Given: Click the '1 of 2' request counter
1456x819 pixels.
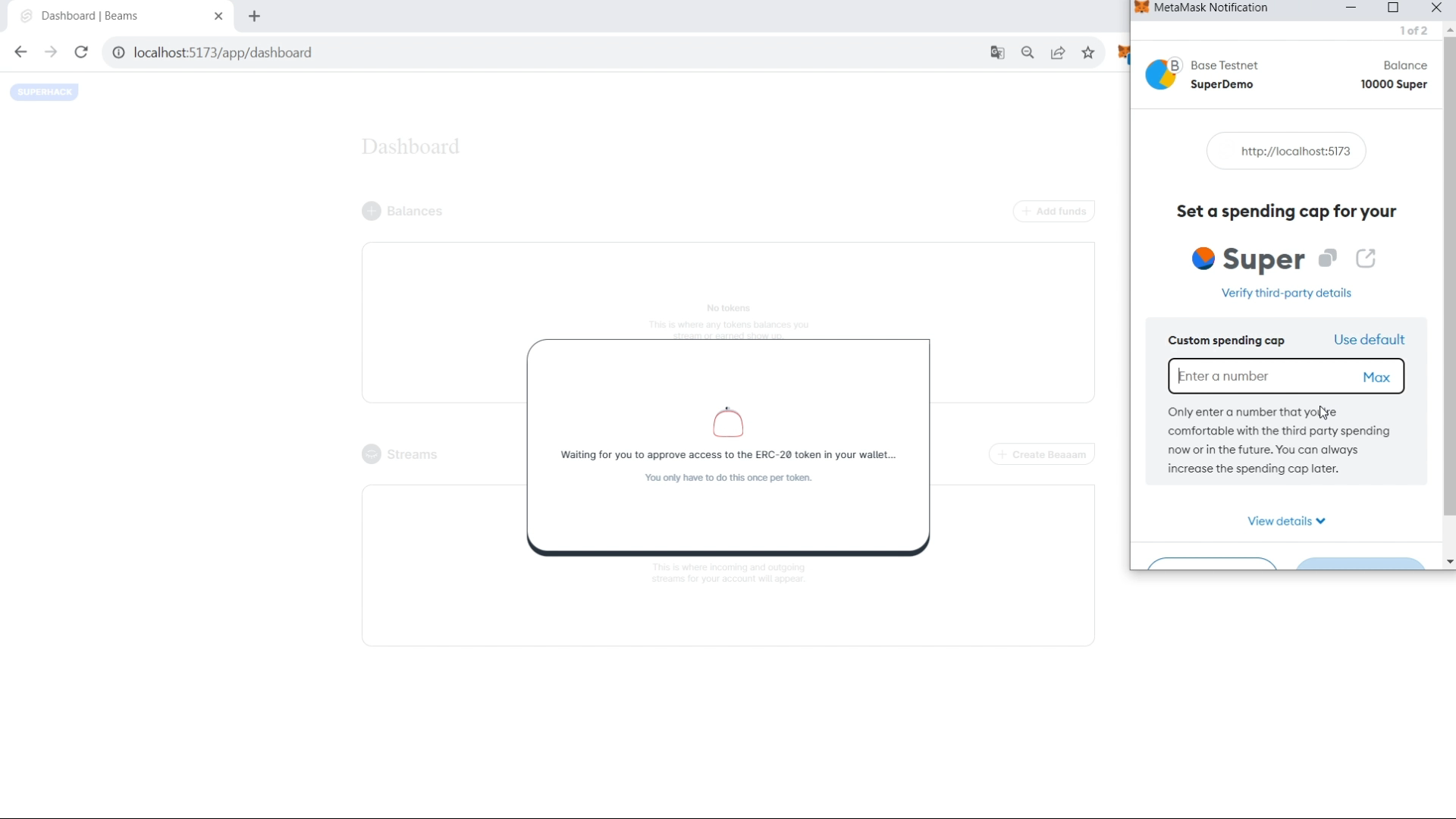Looking at the screenshot, I should [x=1413, y=30].
